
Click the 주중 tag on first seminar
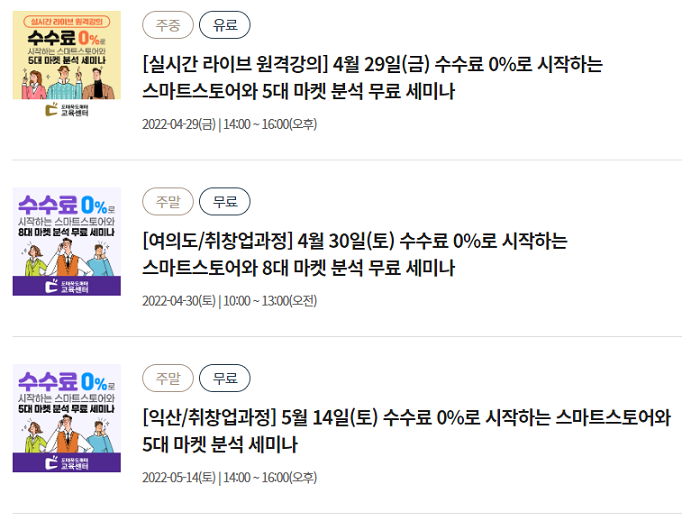[168, 25]
